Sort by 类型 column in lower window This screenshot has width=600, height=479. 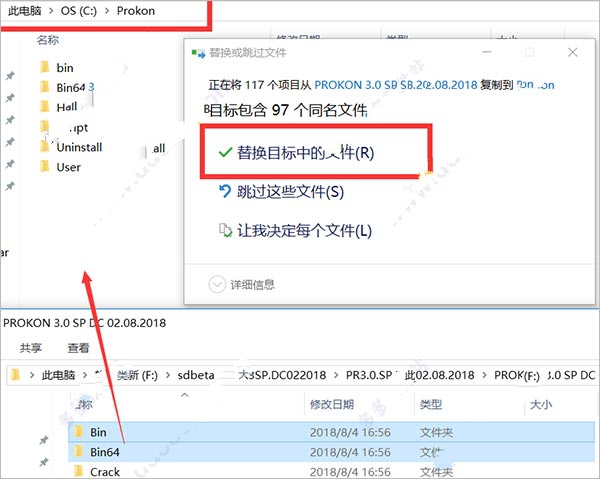[x=431, y=404]
